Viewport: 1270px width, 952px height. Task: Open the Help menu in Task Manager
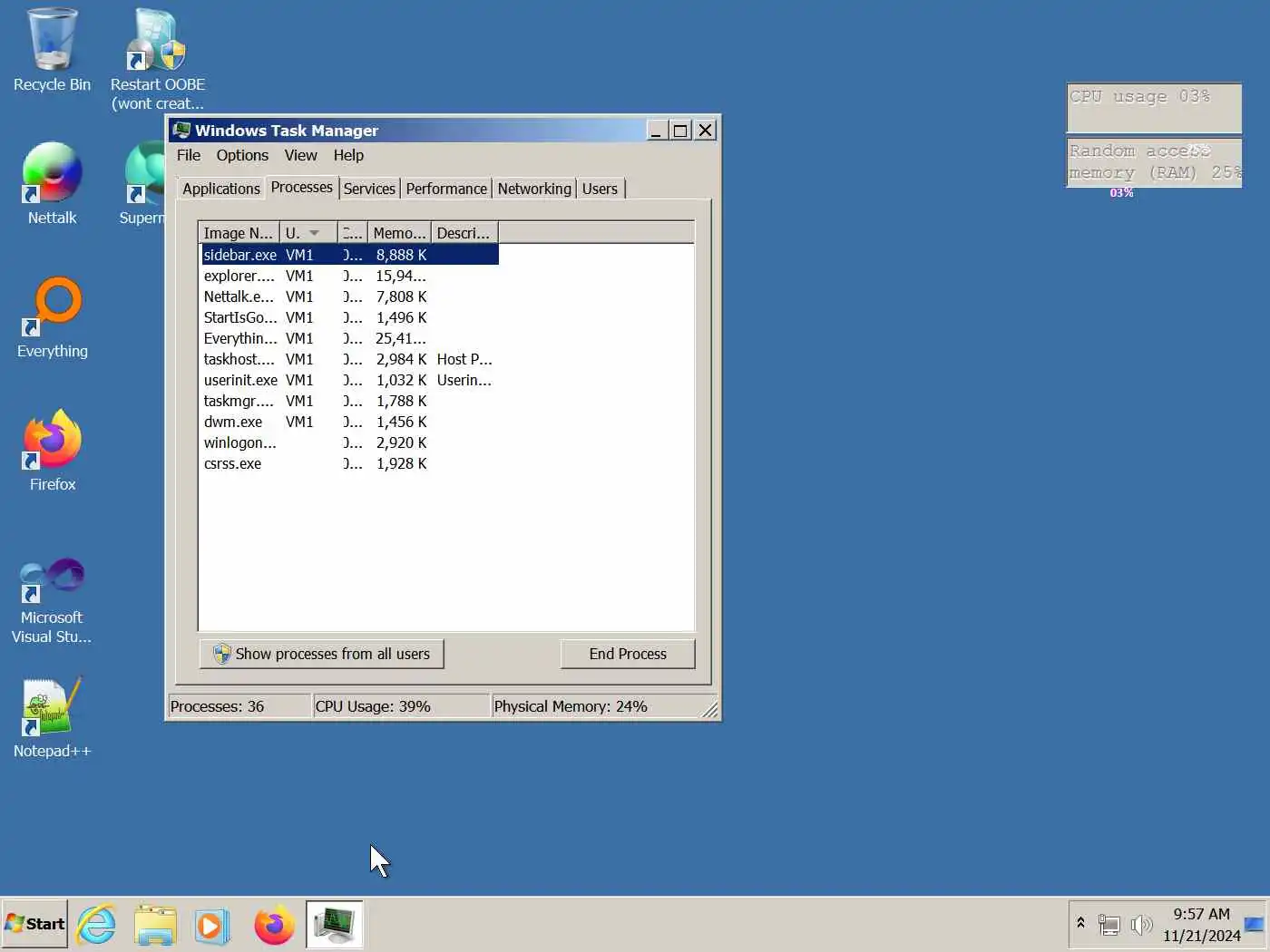[348, 155]
